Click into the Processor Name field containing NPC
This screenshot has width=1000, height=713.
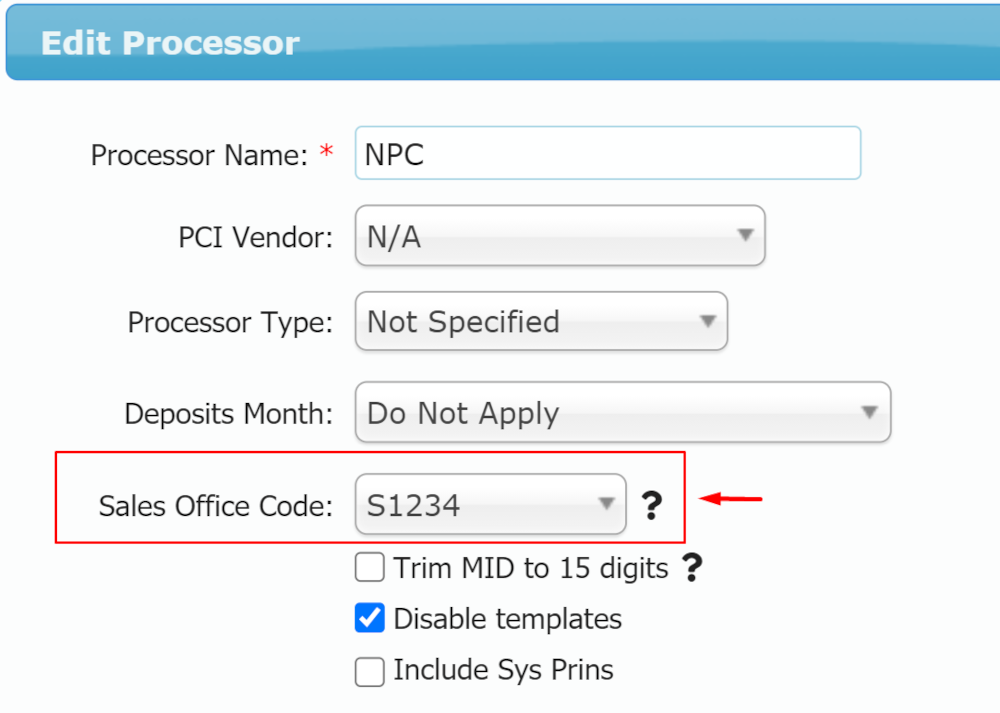coord(607,153)
